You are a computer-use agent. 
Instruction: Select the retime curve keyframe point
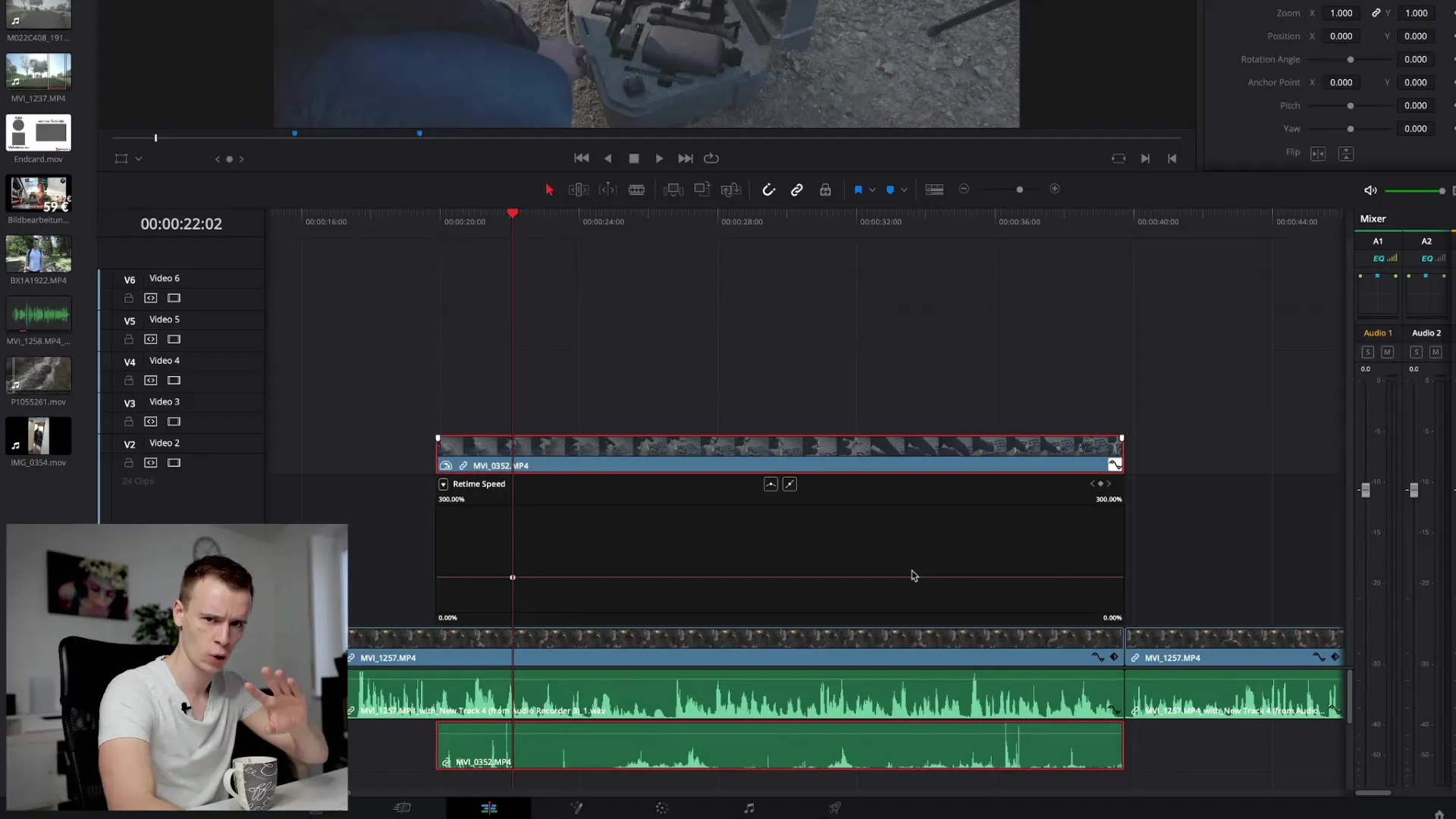point(513,578)
